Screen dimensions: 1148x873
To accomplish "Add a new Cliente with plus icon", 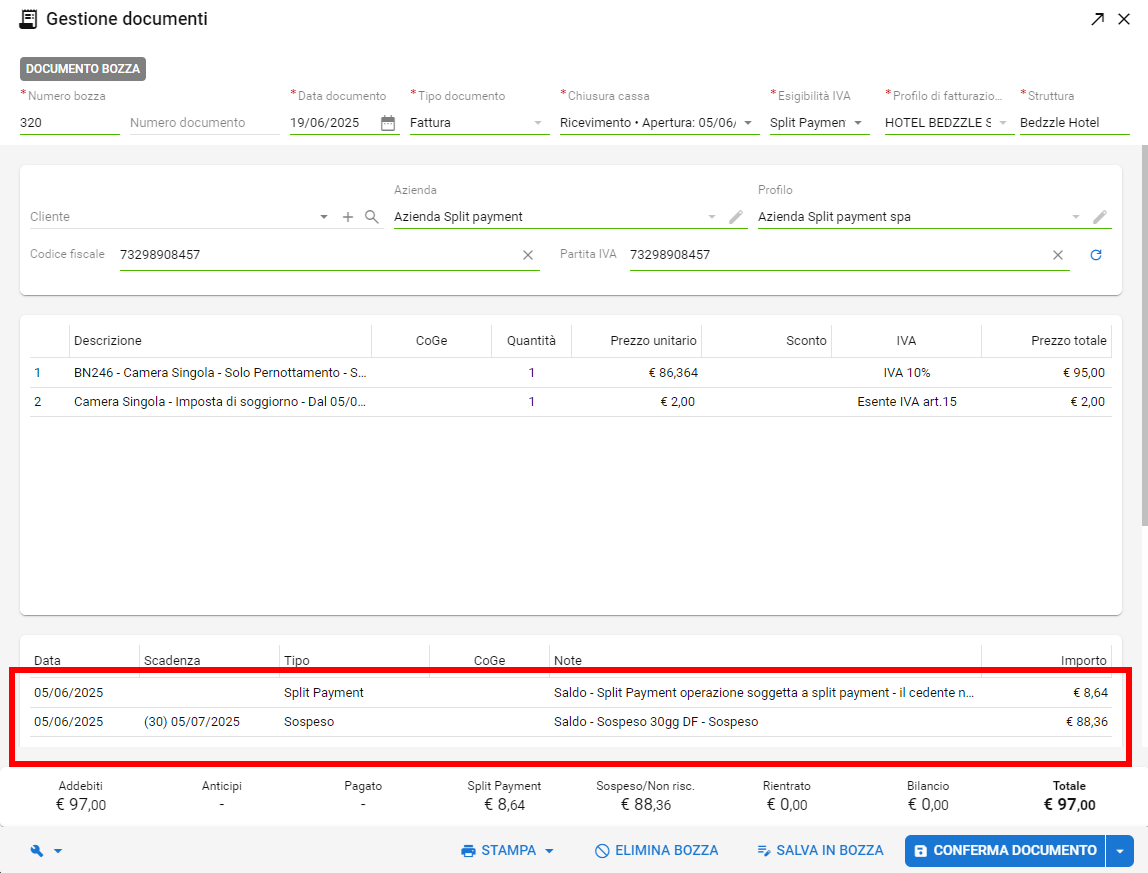I will (x=348, y=217).
